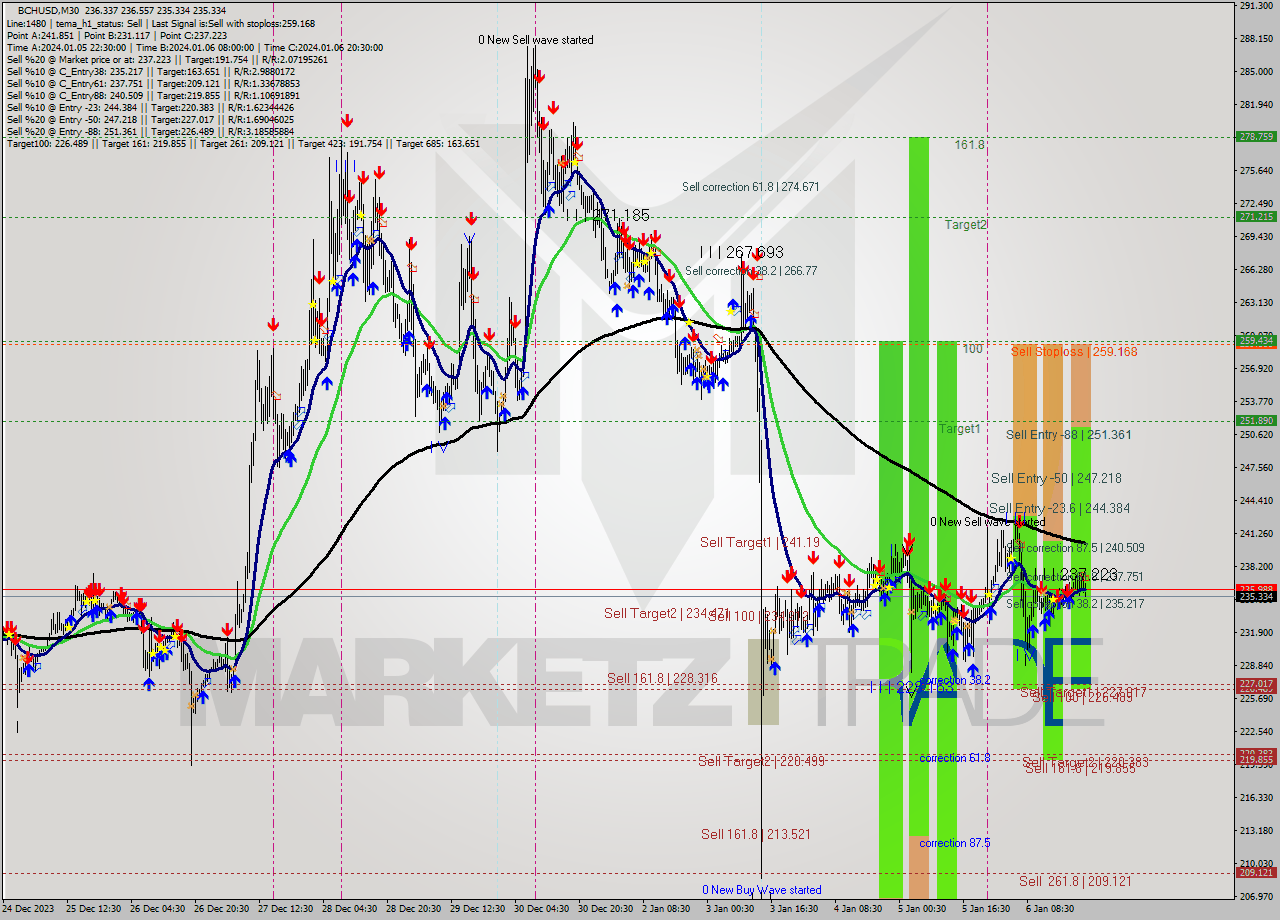Screen dimensions: 1280x920
Task: Select the '6 Jan 08:30' time label
Action: [1052, 909]
